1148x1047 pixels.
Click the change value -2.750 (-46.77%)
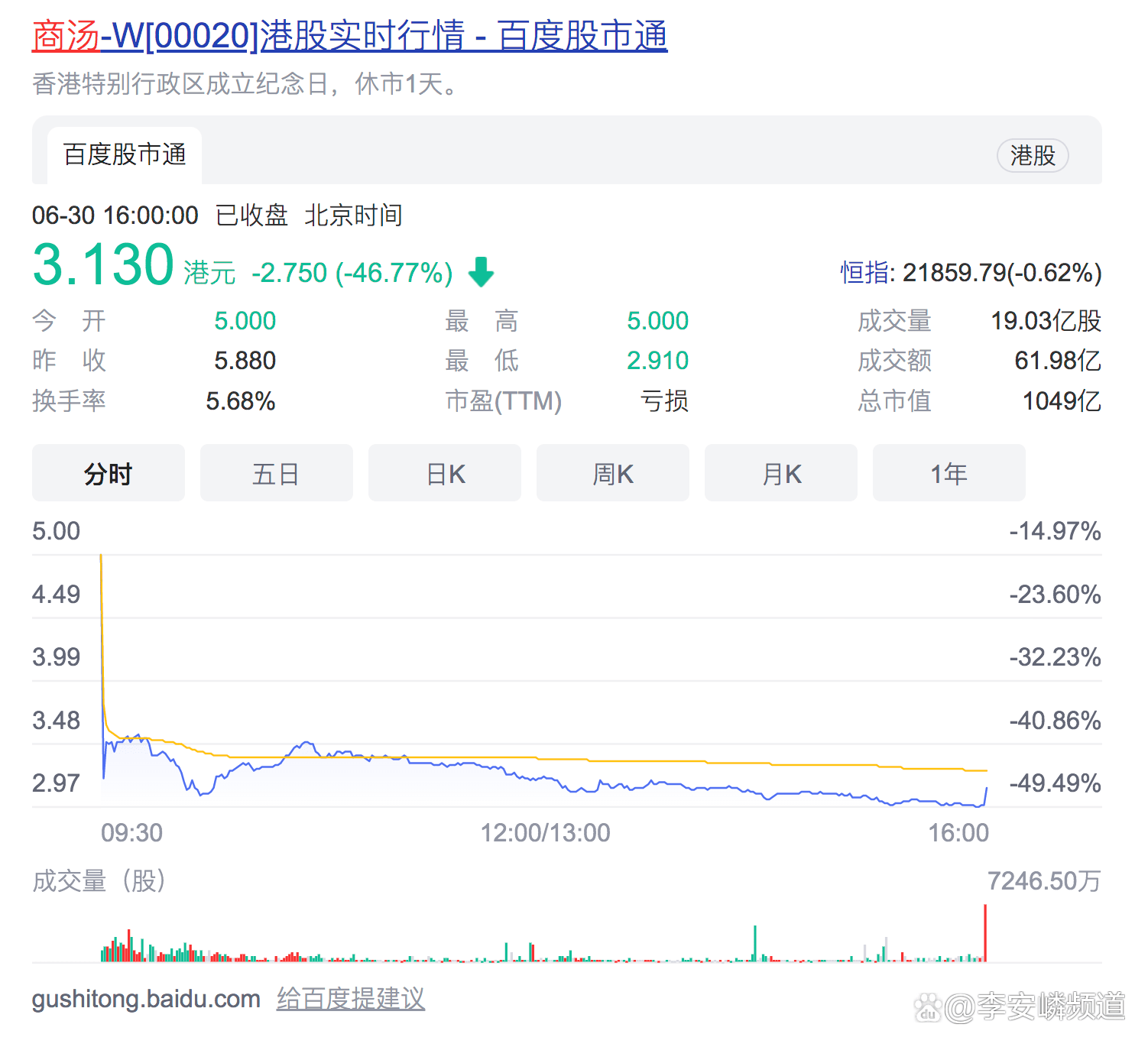(352, 273)
